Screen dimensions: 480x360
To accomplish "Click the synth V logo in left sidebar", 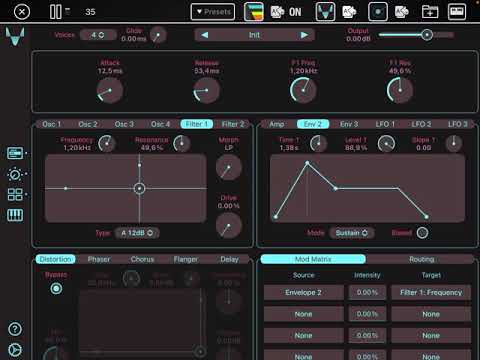I will [x=15, y=36].
